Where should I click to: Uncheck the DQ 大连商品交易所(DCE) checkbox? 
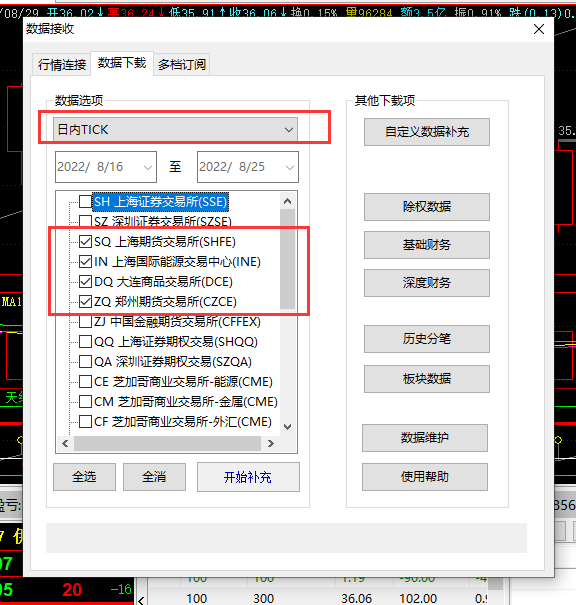[85, 282]
